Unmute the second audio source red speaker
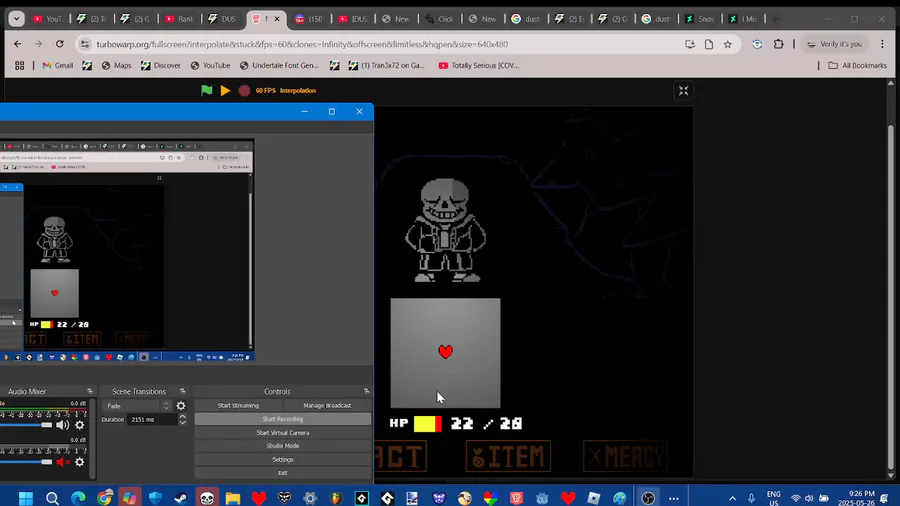The height and width of the screenshot is (506, 900). click(x=63, y=462)
